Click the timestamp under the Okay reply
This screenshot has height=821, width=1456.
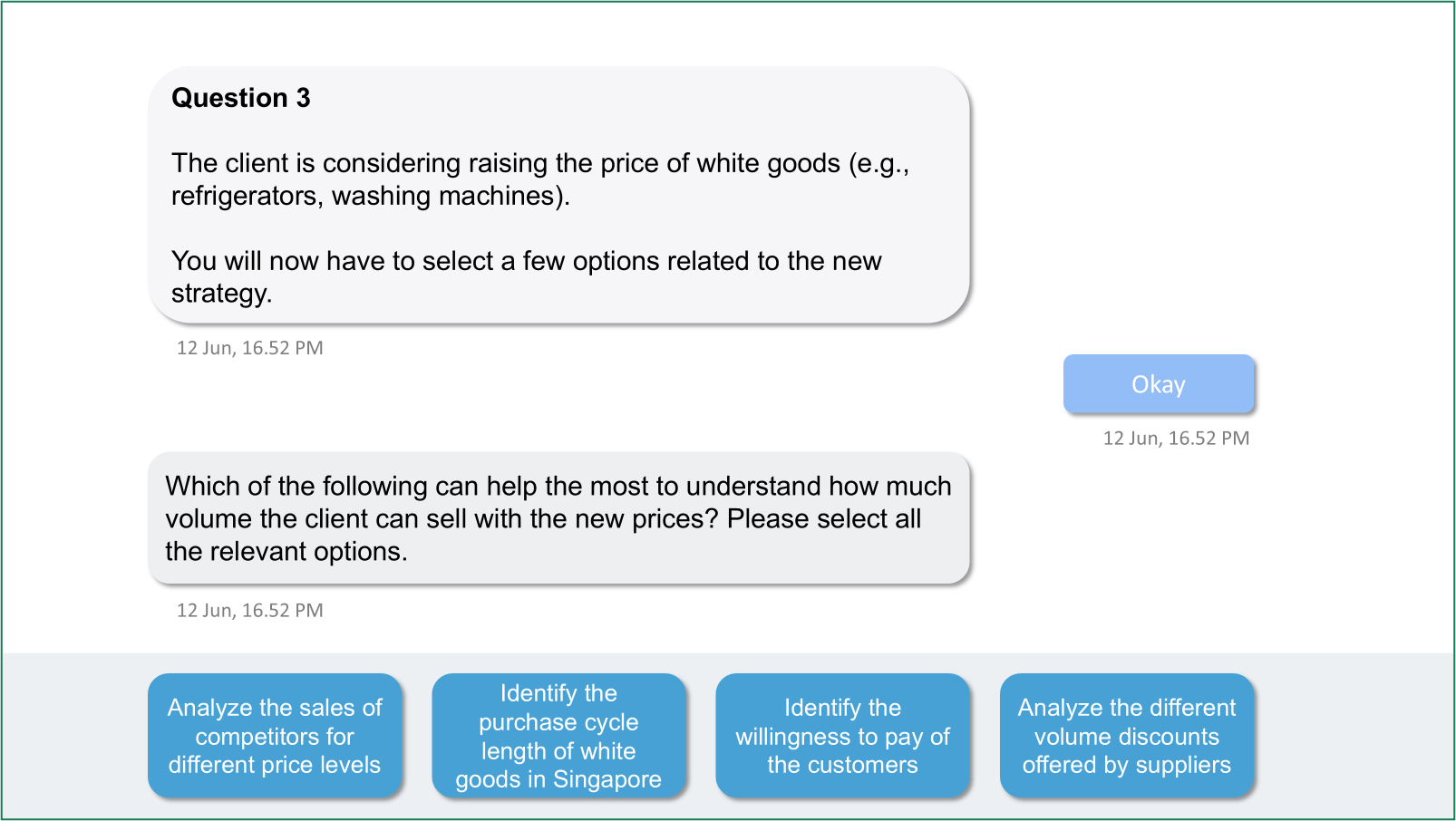click(x=1176, y=439)
